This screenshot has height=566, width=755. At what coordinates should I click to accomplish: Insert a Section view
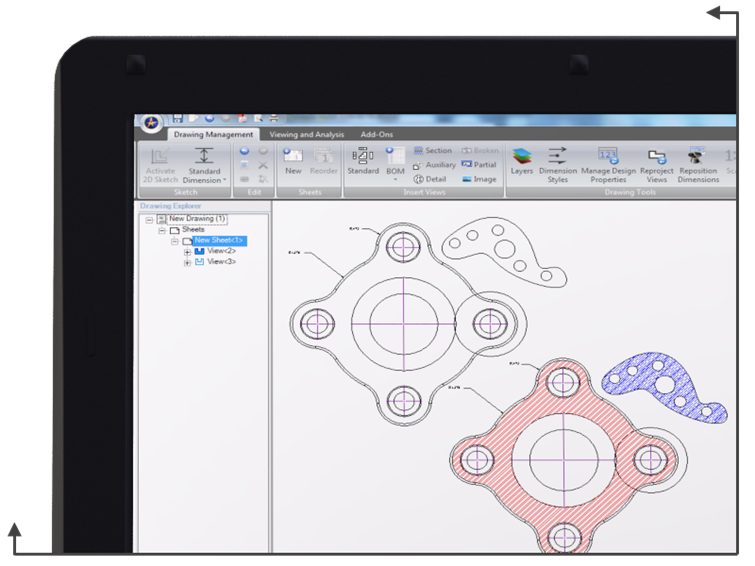point(432,151)
